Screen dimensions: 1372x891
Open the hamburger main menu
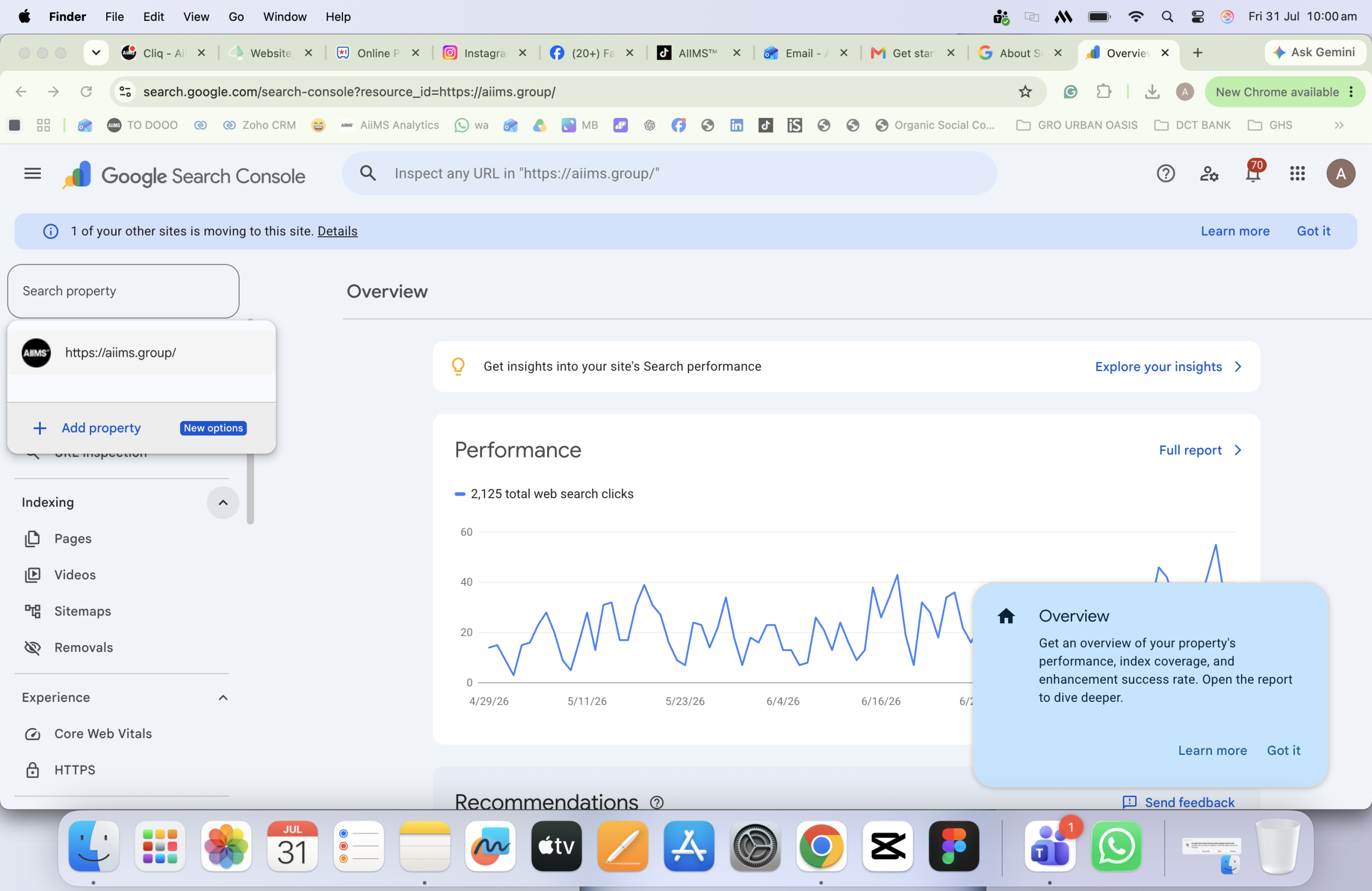tap(33, 174)
